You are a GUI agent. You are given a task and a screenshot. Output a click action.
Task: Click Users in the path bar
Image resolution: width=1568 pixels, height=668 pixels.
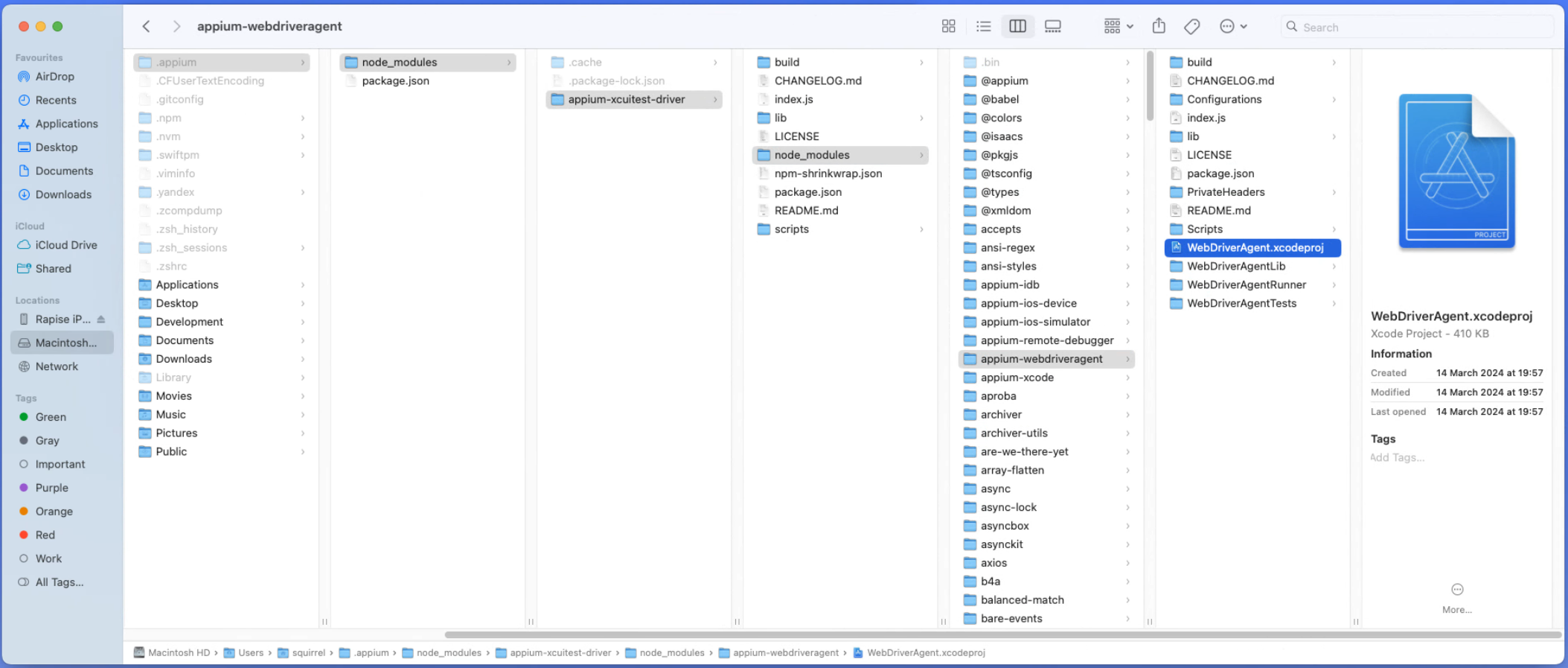pyautogui.click(x=250, y=653)
